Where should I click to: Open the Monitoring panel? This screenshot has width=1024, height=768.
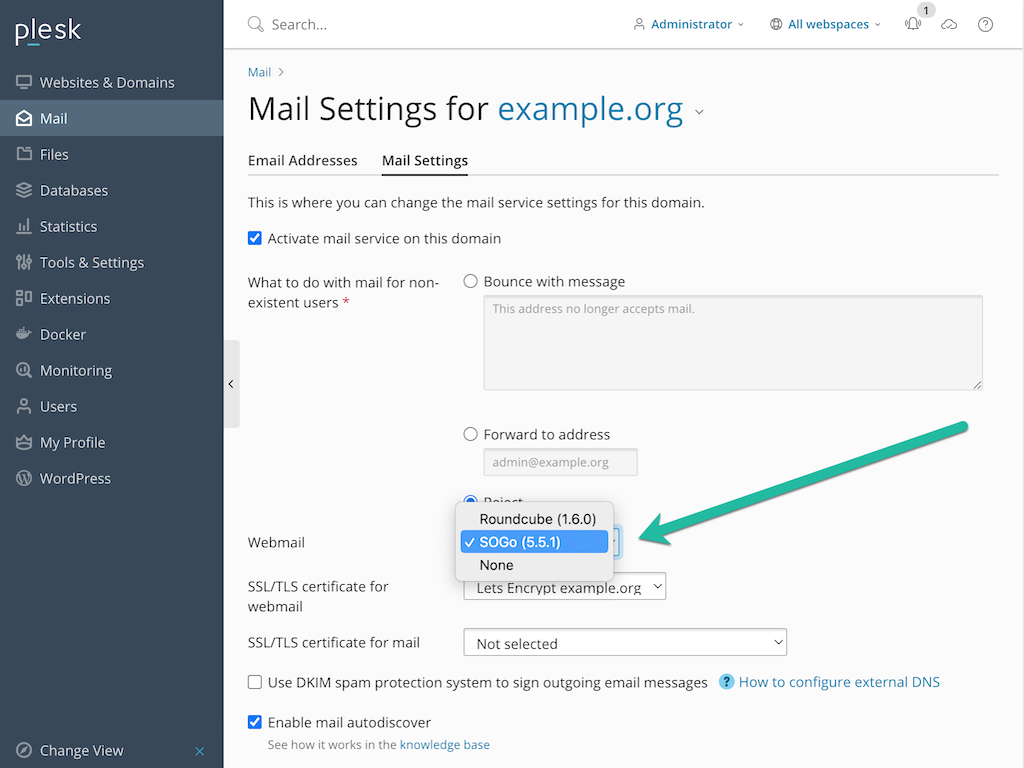click(75, 370)
